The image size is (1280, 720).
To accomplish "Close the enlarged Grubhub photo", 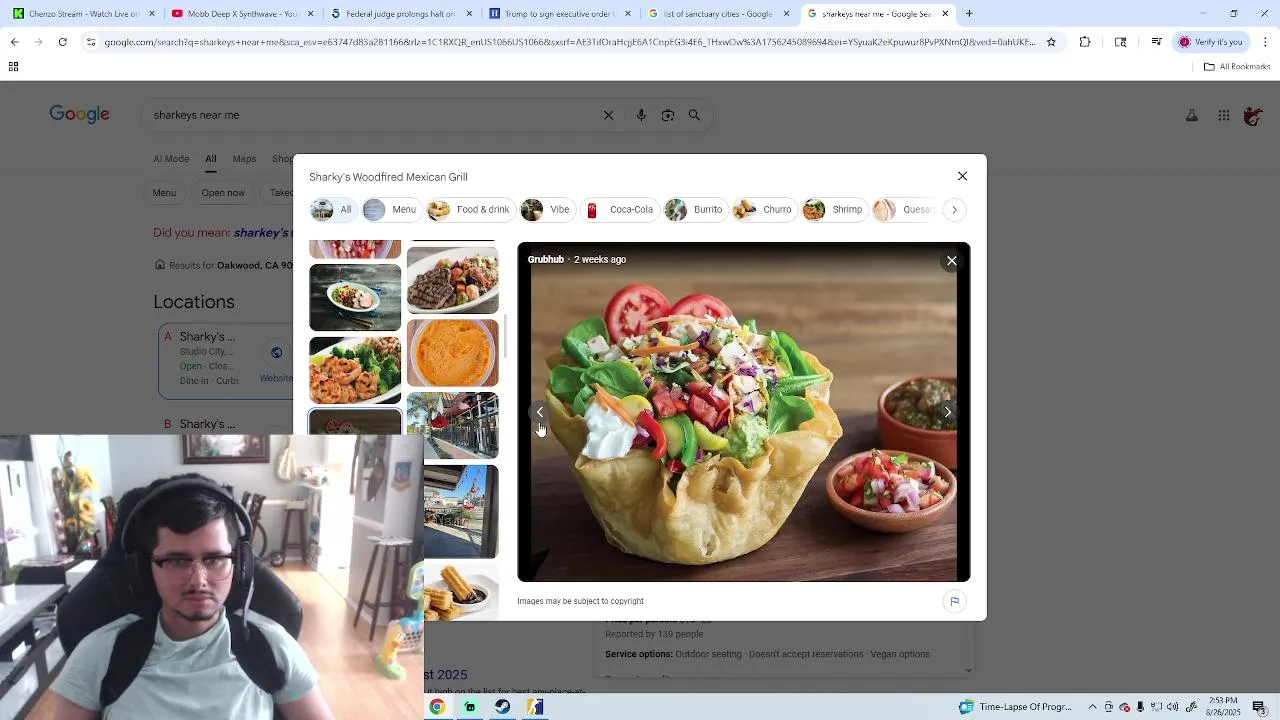I will coord(952,261).
